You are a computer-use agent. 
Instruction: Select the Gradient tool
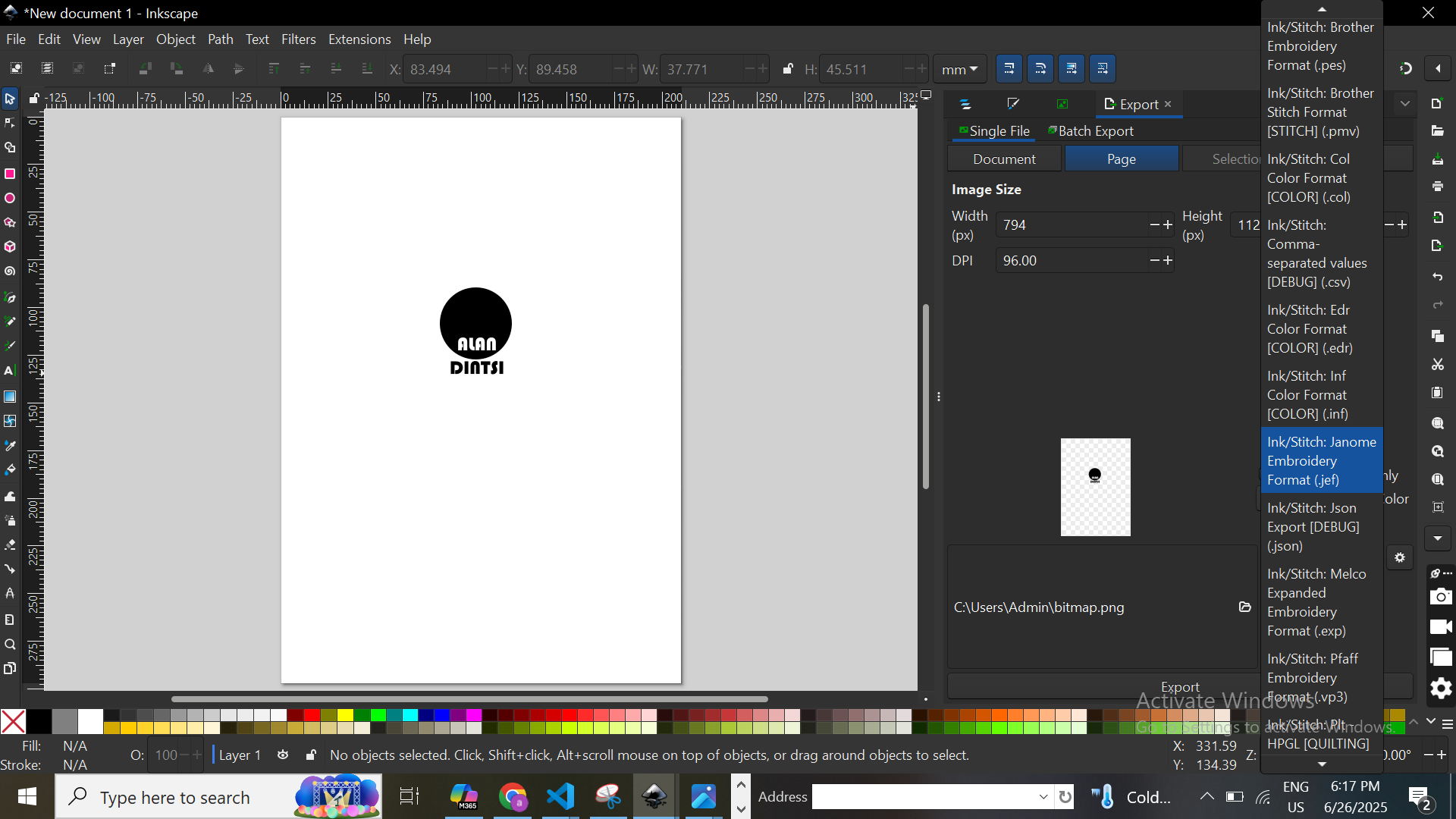point(10,397)
